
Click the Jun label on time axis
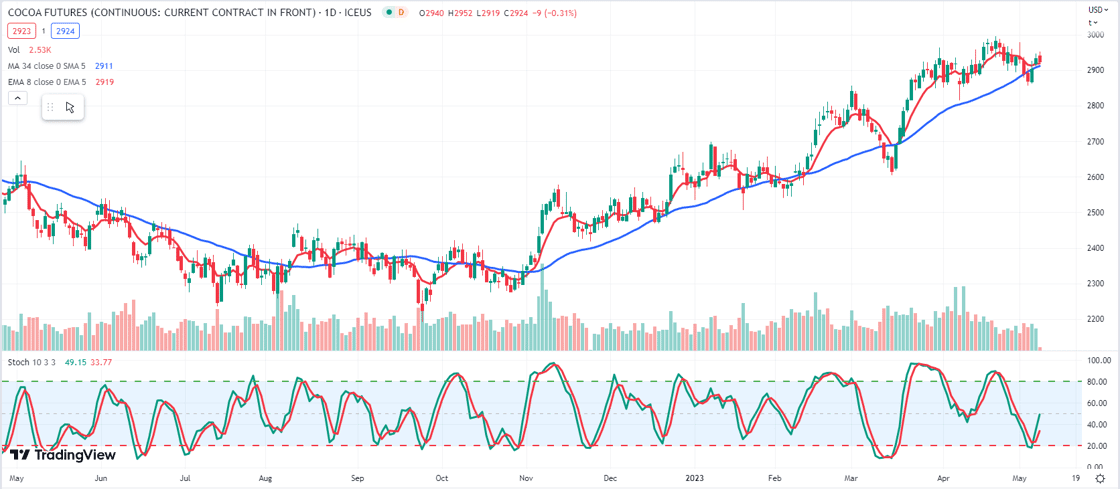(x=101, y=478)
